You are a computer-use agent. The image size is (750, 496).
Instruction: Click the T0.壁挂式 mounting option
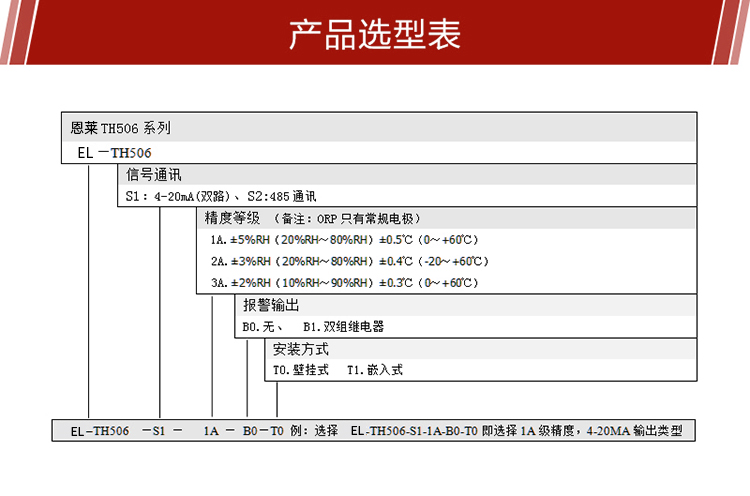[x=300, y=370]
